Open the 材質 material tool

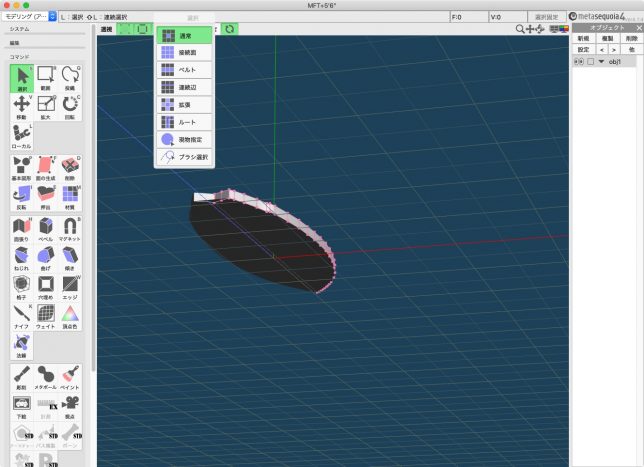(70, 198)
